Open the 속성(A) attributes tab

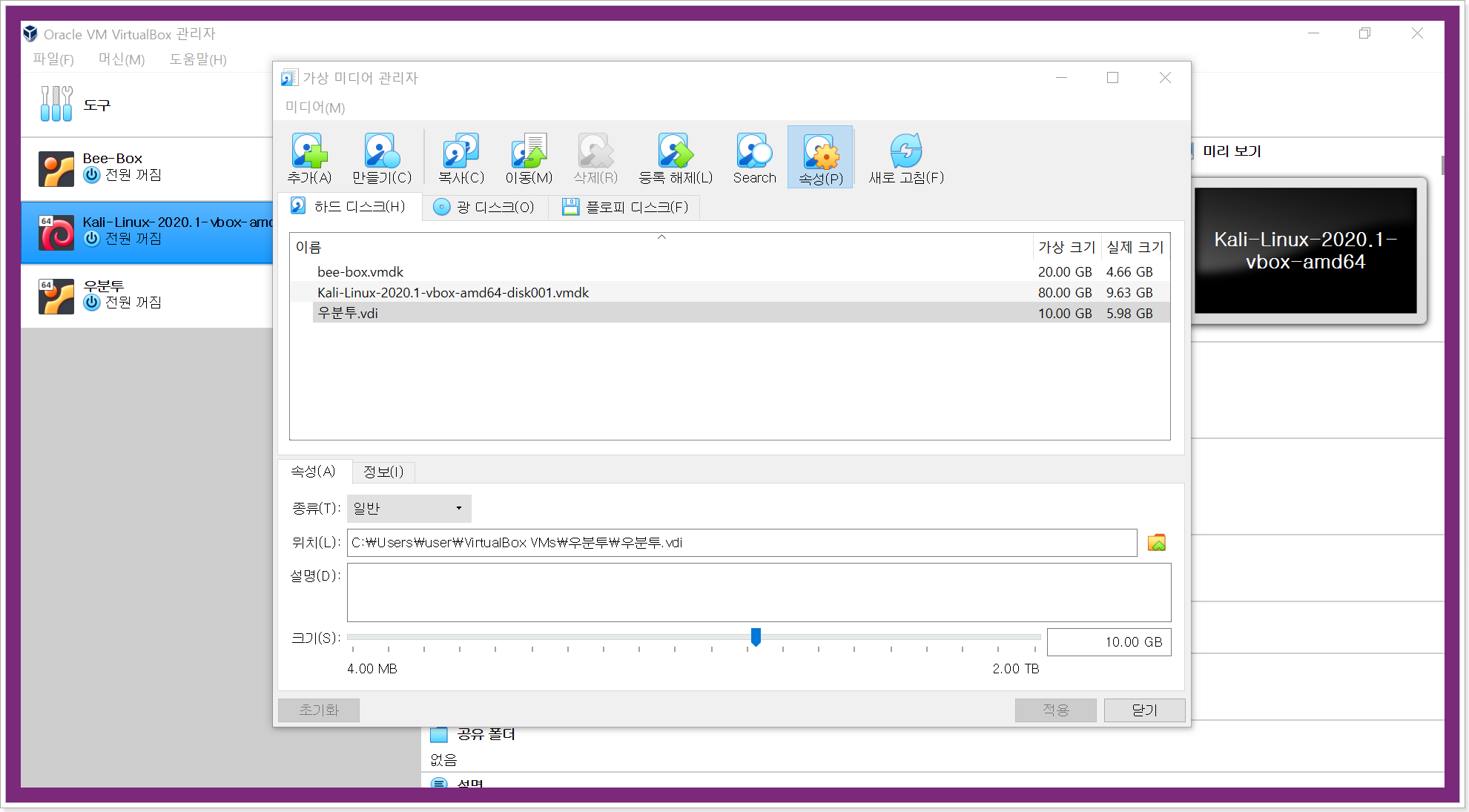314,472
